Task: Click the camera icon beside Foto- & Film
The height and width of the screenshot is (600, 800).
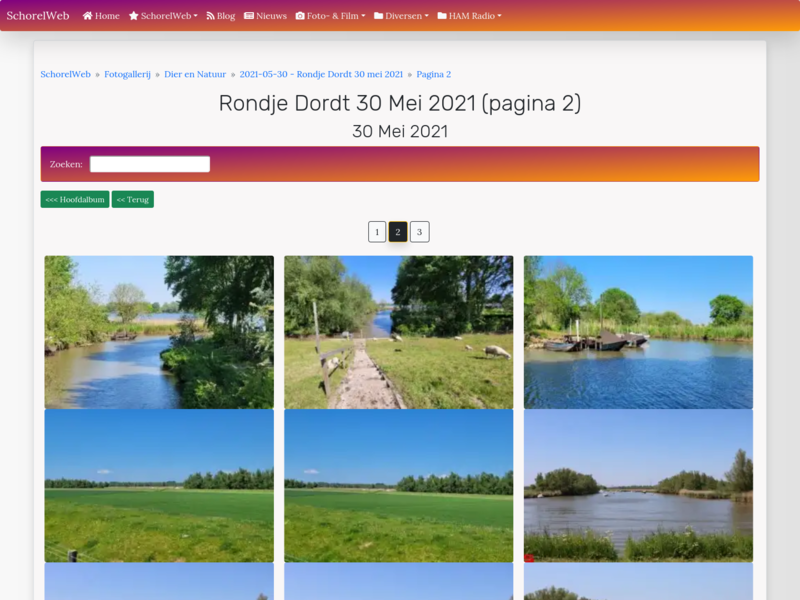Action: [x=300, y=16]
